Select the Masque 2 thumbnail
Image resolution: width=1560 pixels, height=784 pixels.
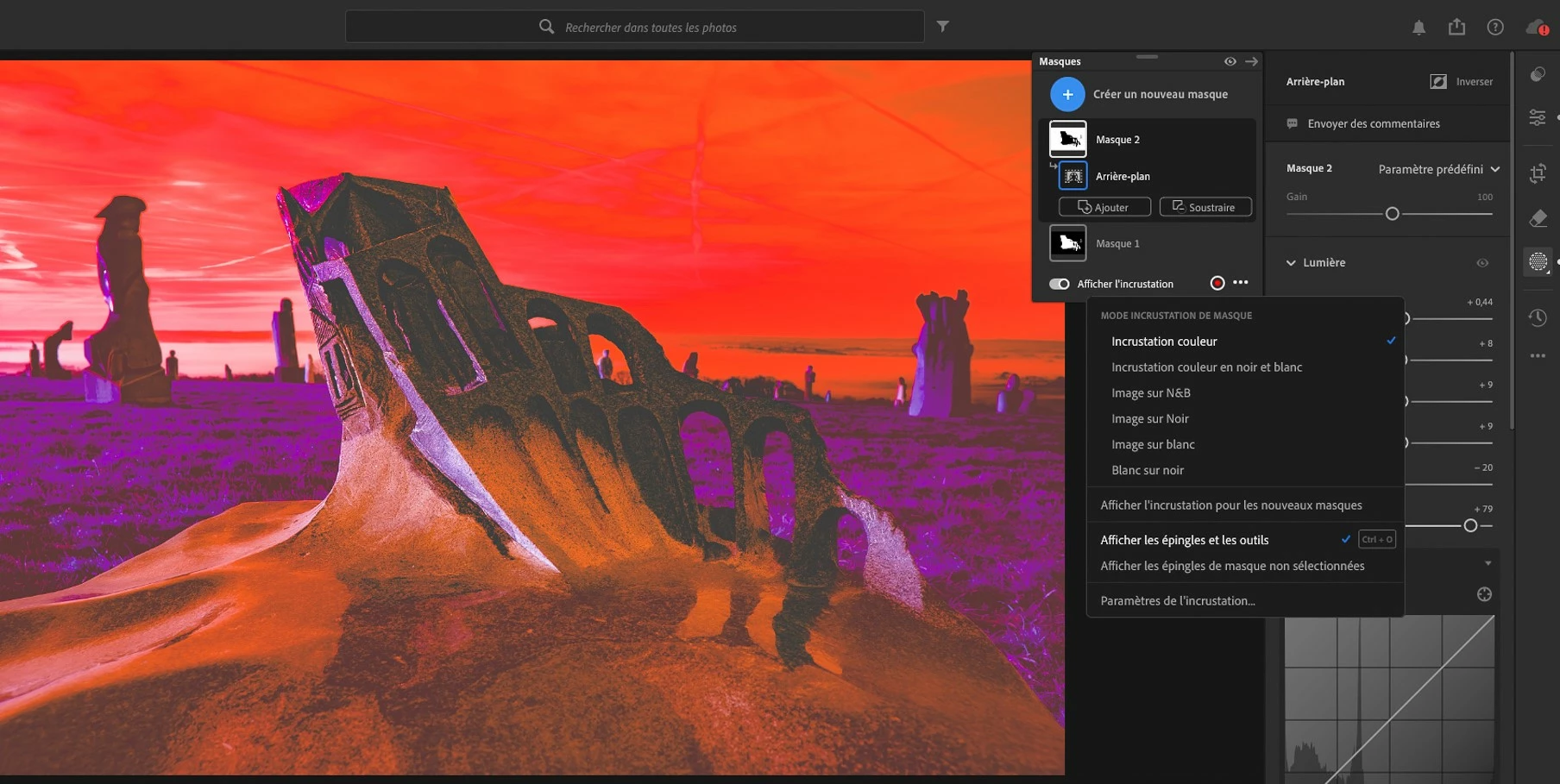pyautogui.click(x=1067, y=139)
